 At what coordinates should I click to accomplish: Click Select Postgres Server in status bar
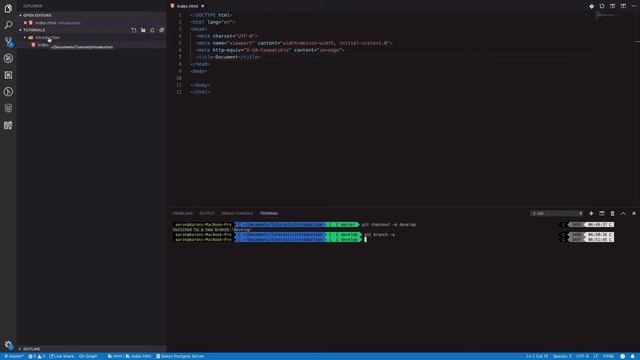pyautogui.click(x=180, y=356)
